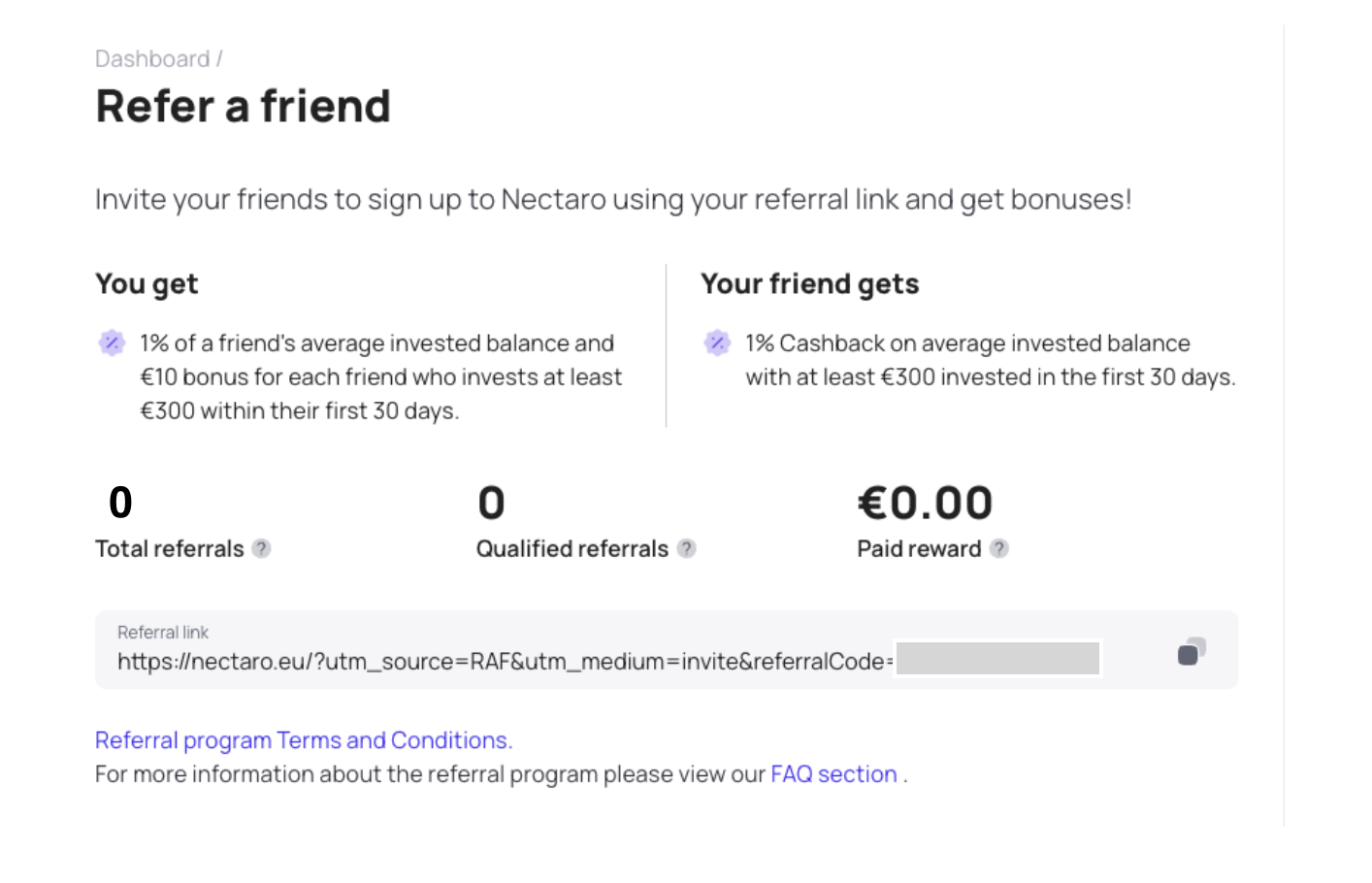Click the €10 bonus description text
Viewport: 1372px width, 883px height.
[x=380, y=377]
